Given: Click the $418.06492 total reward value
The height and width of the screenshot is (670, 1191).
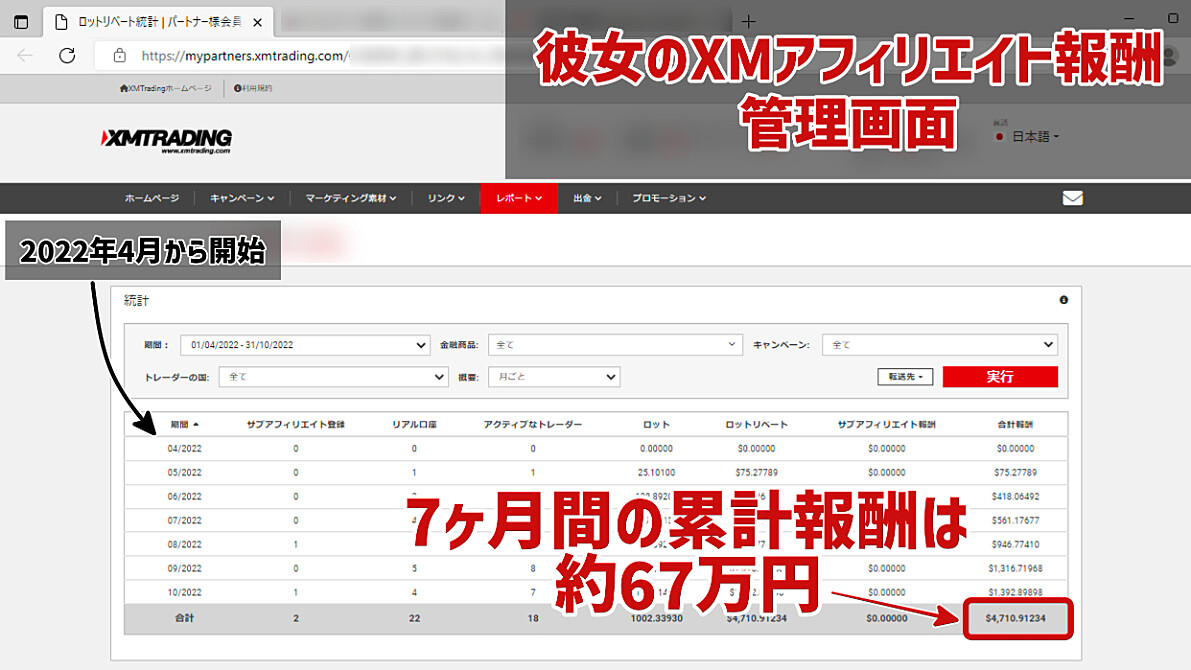Looking at the screenshot, I should [1016, 497].
